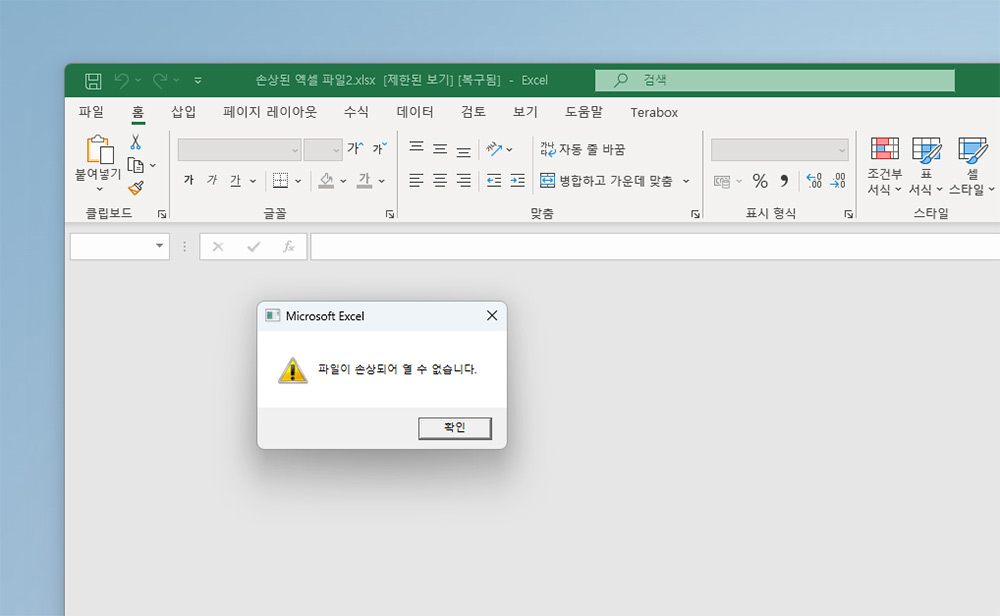Click the Redo arrow icon
This screenshot has width=1000, height=616.
pos(159,80)
